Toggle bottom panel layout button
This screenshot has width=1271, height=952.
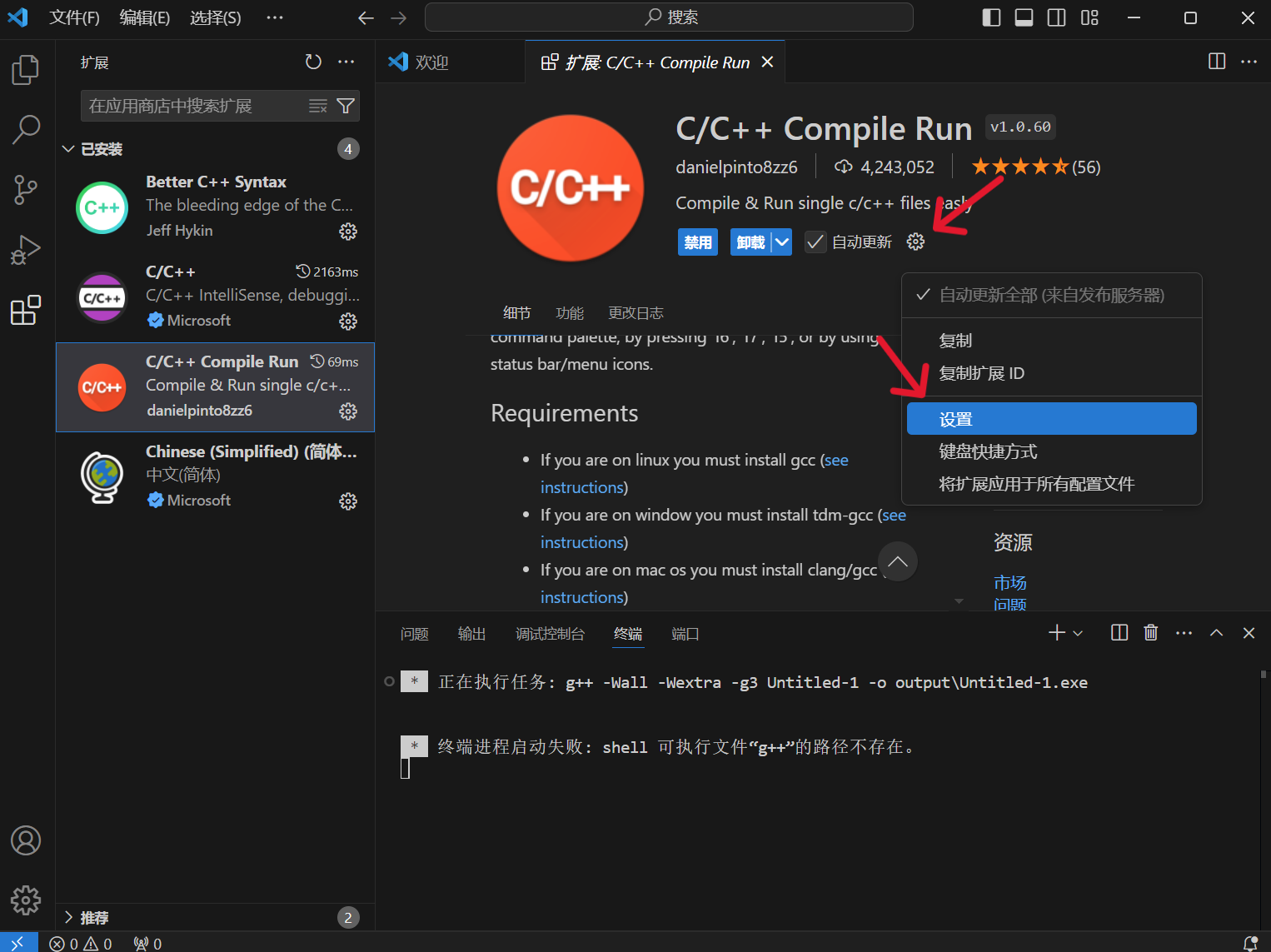point(1024,17)
